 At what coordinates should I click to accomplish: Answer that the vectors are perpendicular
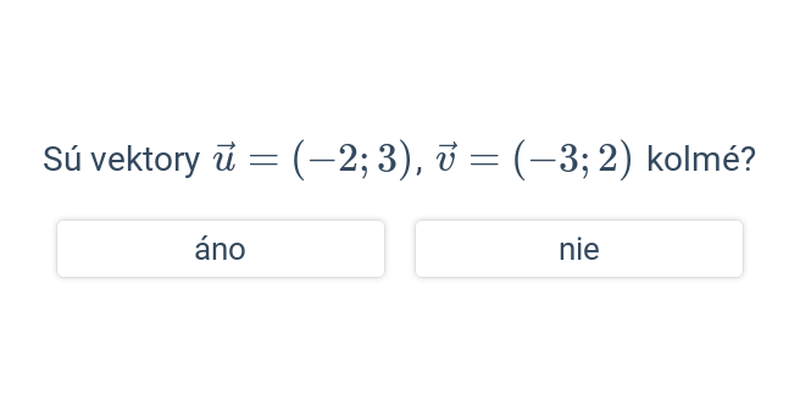pyautogui.click(x=220, y=249)
